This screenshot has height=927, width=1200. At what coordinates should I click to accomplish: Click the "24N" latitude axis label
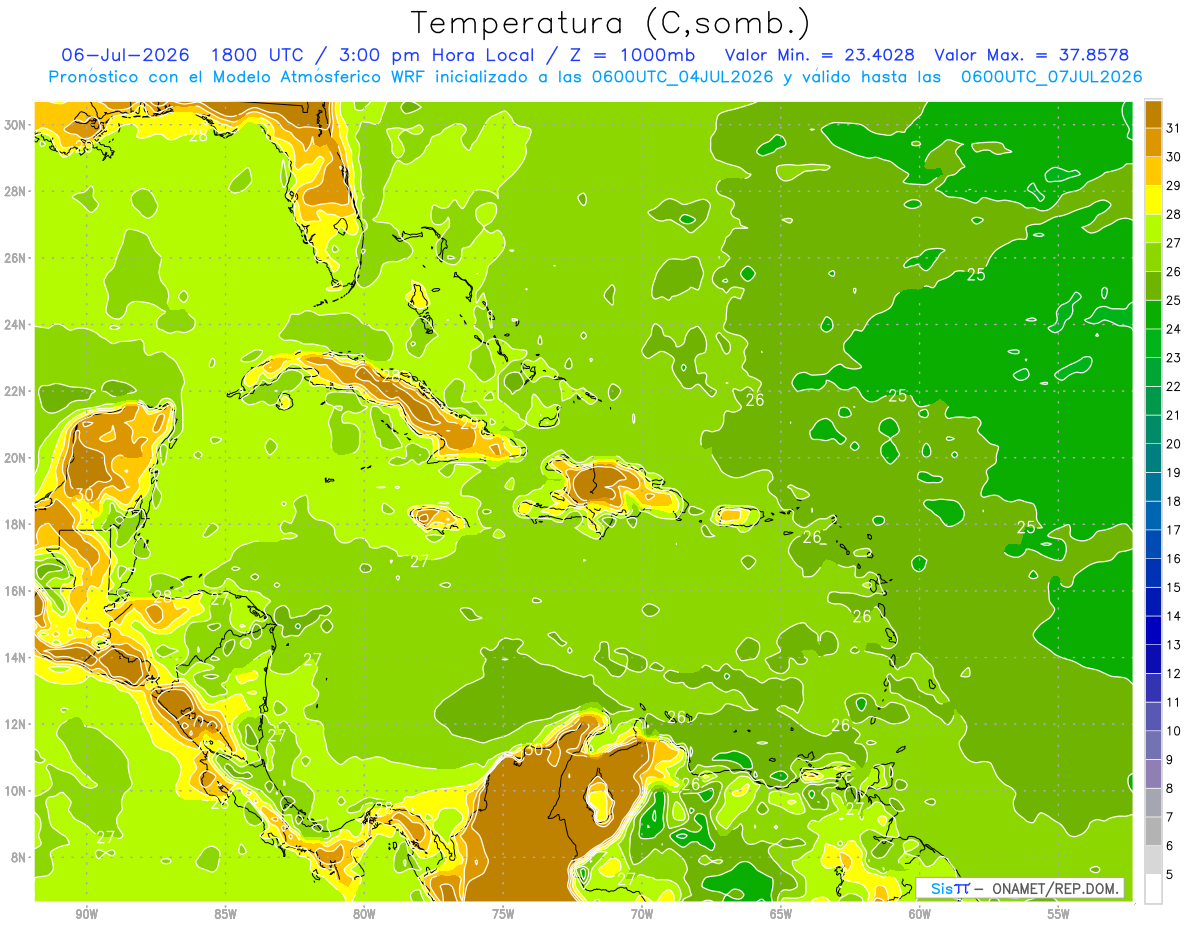coord(15,325)
